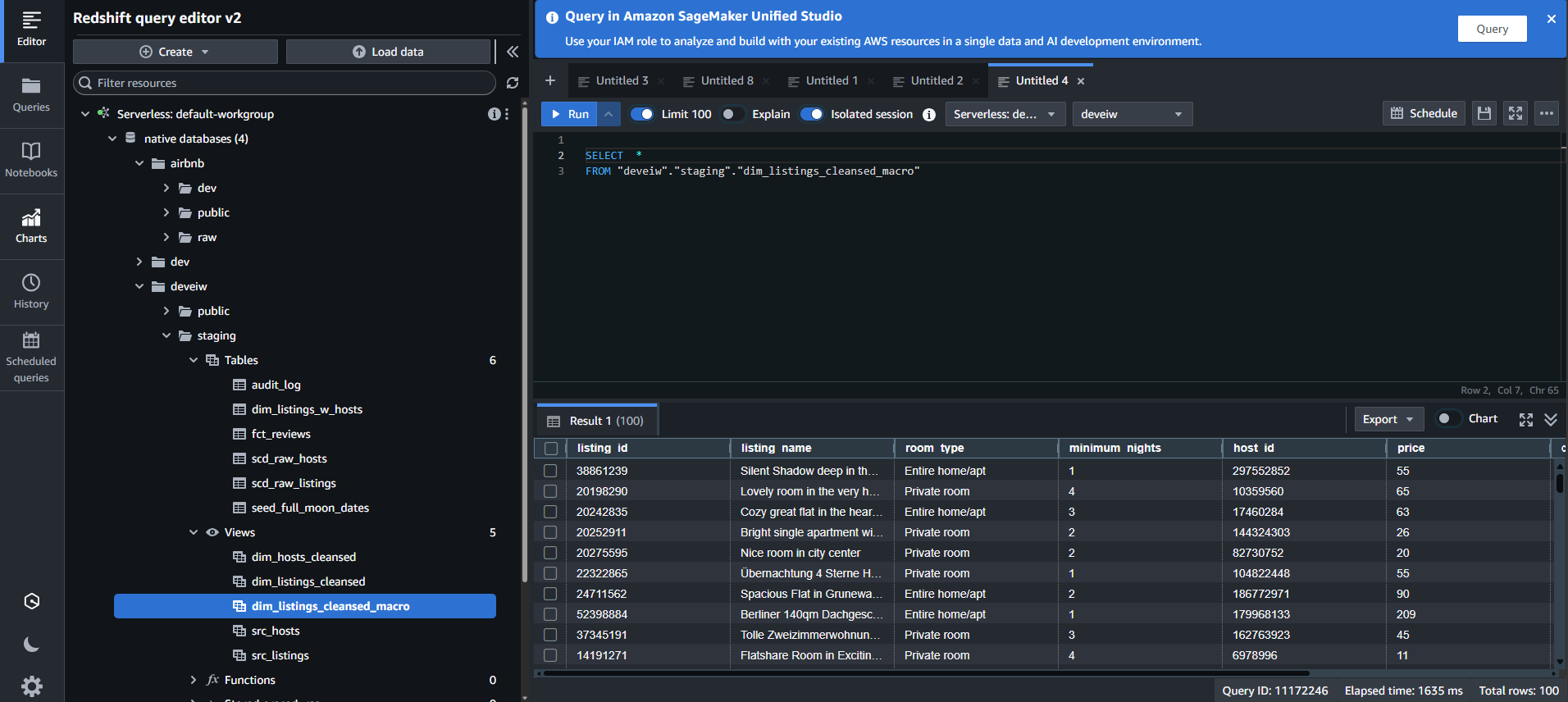Open Scheduled queries section
Image resolution: width=1568 pixels, height=702 pixels.
coord(31,358)
